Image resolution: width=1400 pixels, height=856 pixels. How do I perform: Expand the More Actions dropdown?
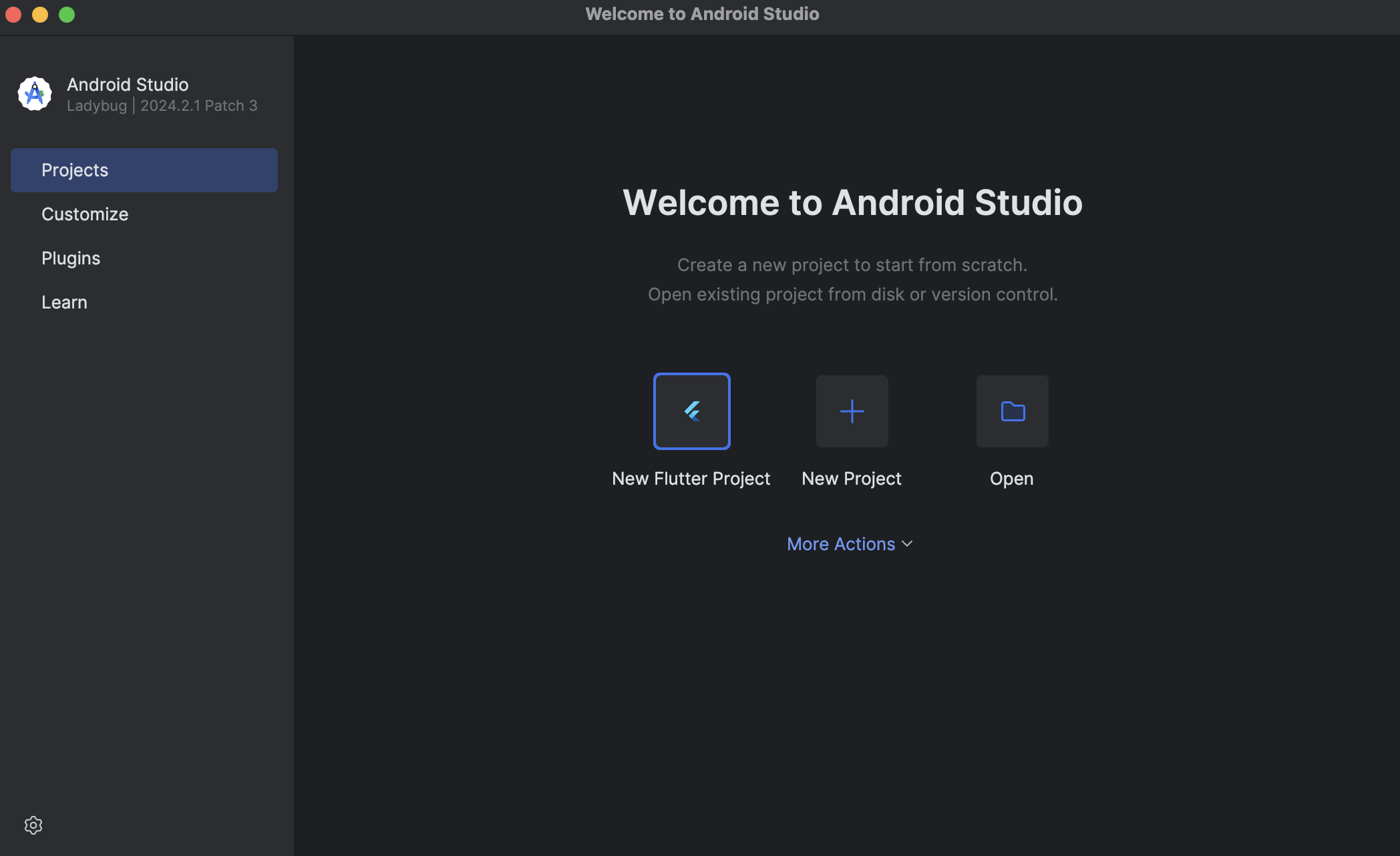(850, 544)
